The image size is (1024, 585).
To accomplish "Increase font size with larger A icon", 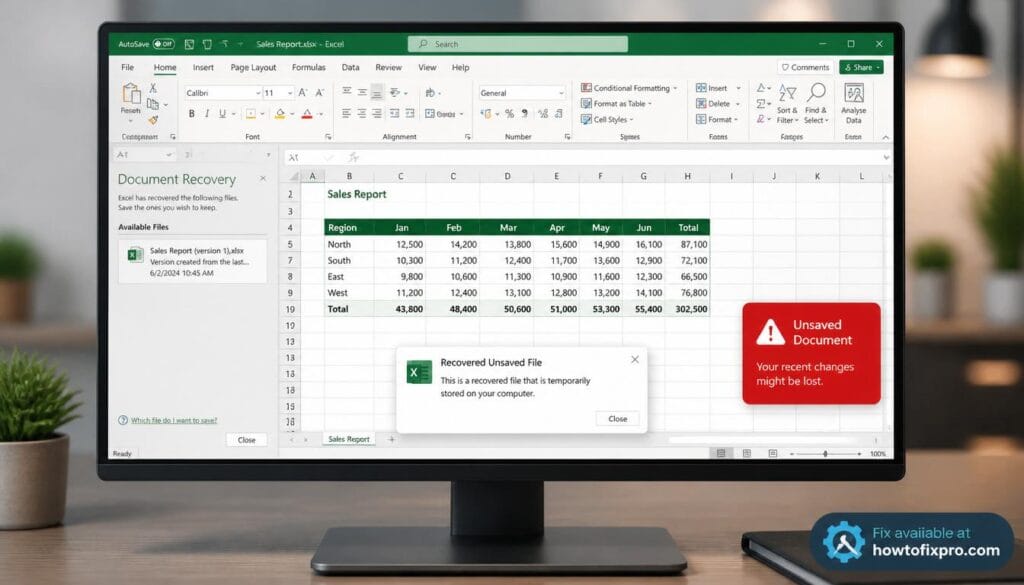I will click(303, 93).
